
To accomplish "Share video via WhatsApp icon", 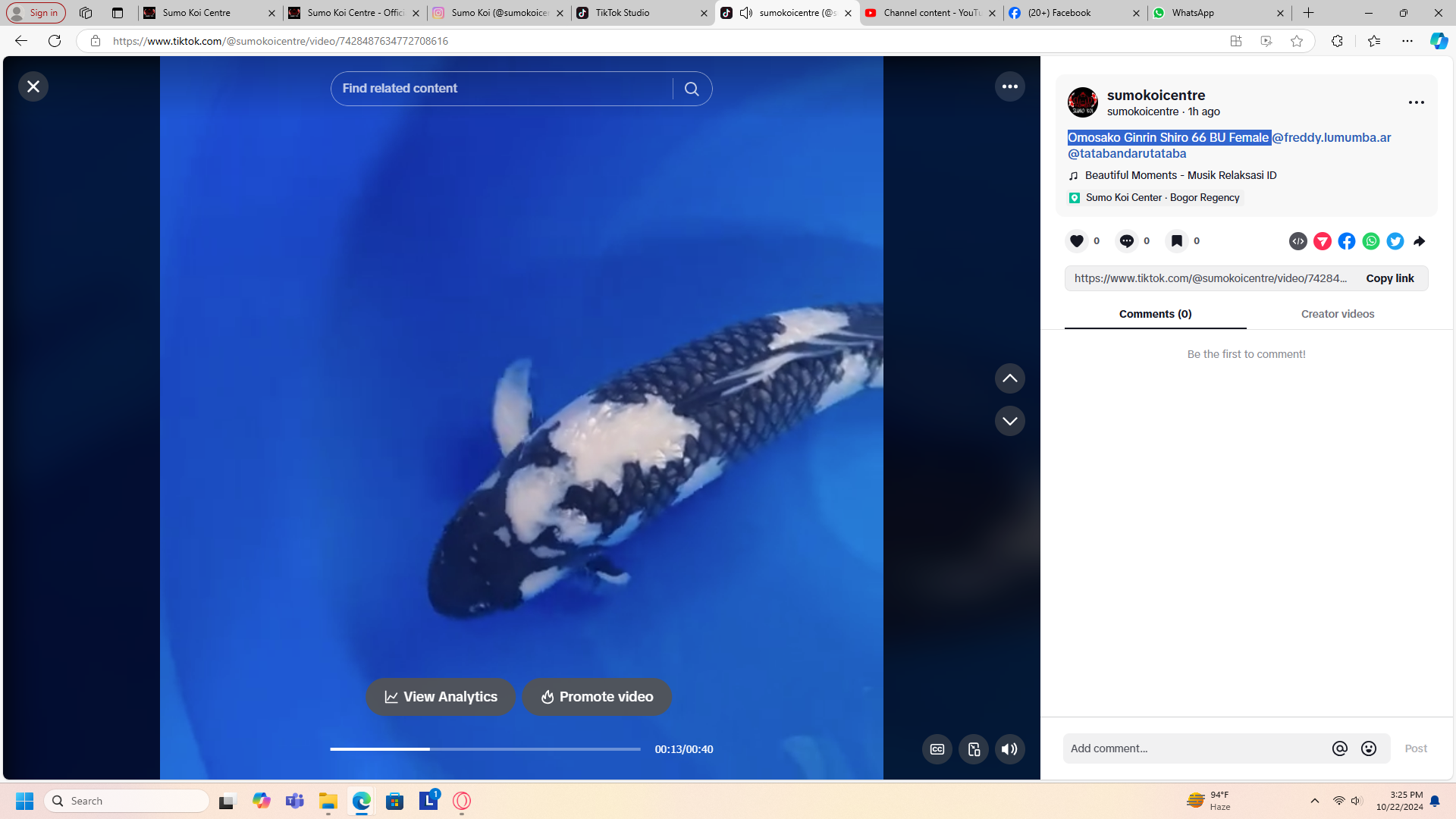I will (x=1371, y=241).
